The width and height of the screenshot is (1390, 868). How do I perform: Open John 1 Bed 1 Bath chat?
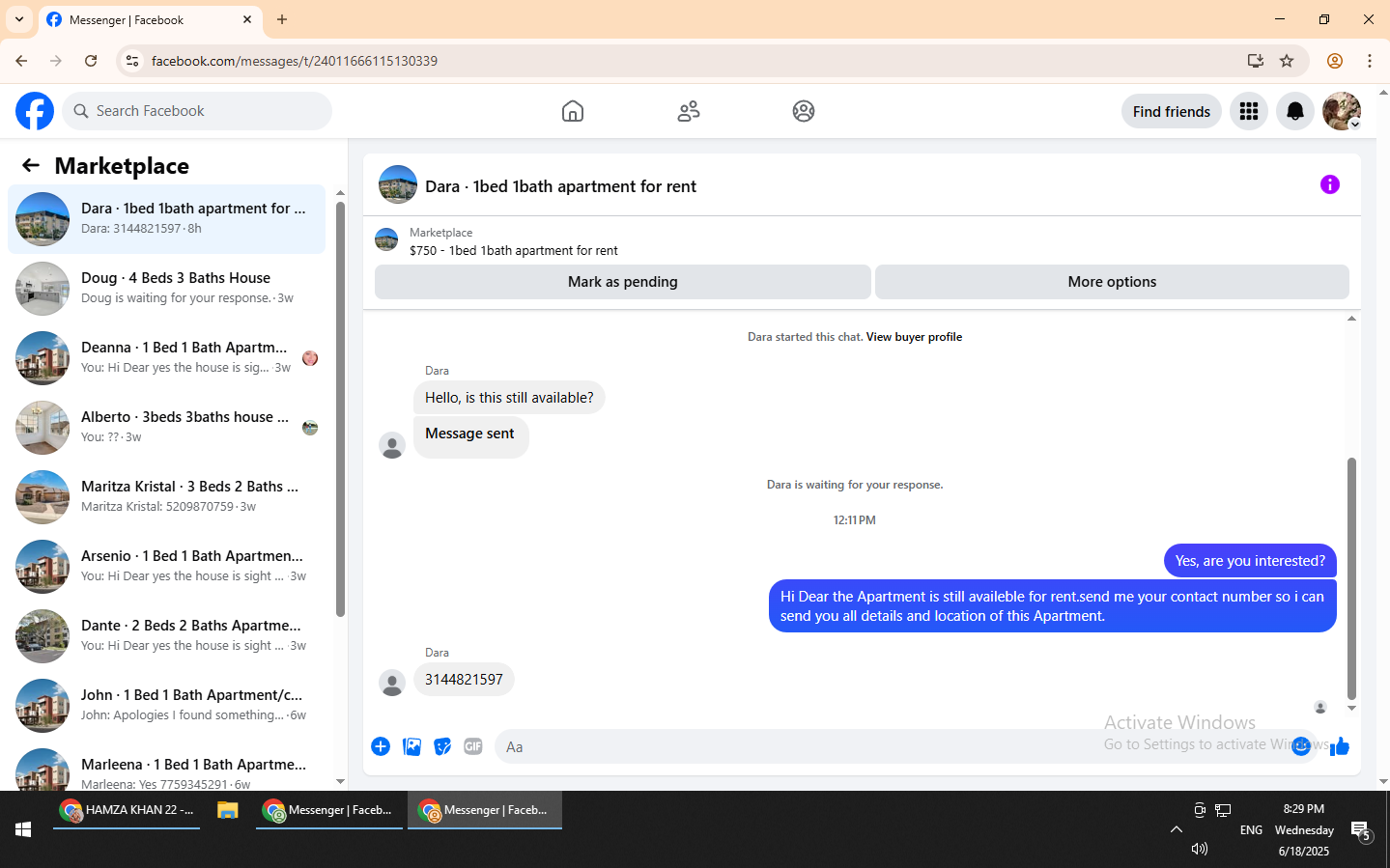click(167, 706)
